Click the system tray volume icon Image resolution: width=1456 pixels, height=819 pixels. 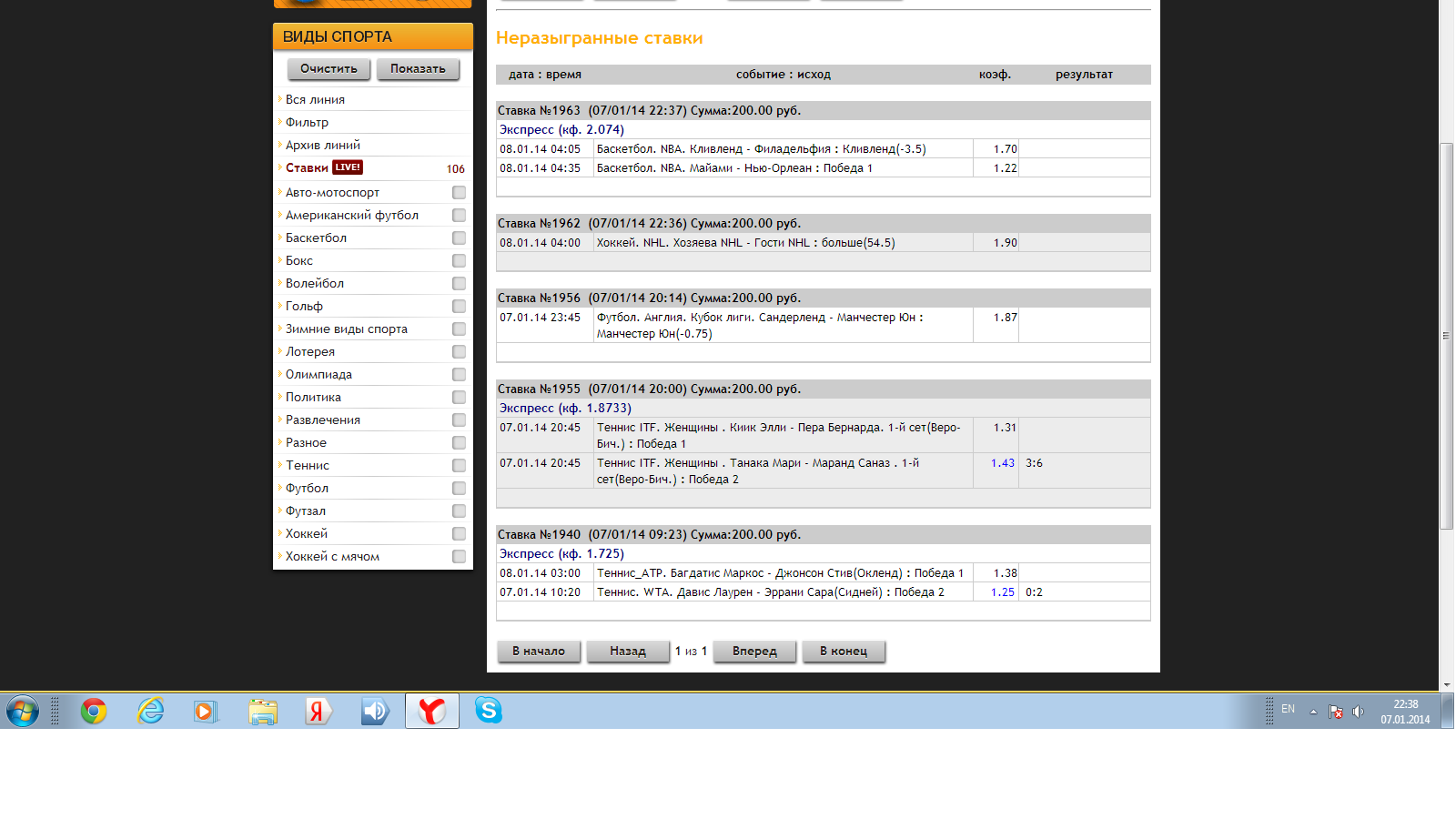1358,712
